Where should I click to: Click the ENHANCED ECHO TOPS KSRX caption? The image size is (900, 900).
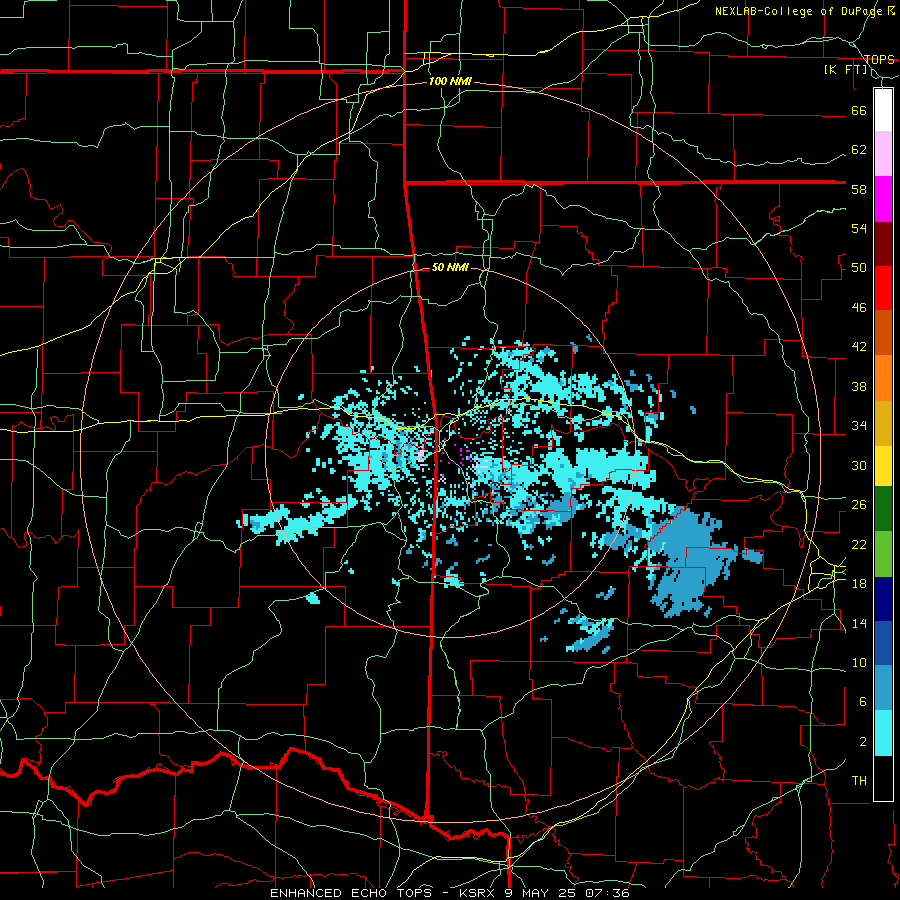pyautogui.click(x=449, y=893)
